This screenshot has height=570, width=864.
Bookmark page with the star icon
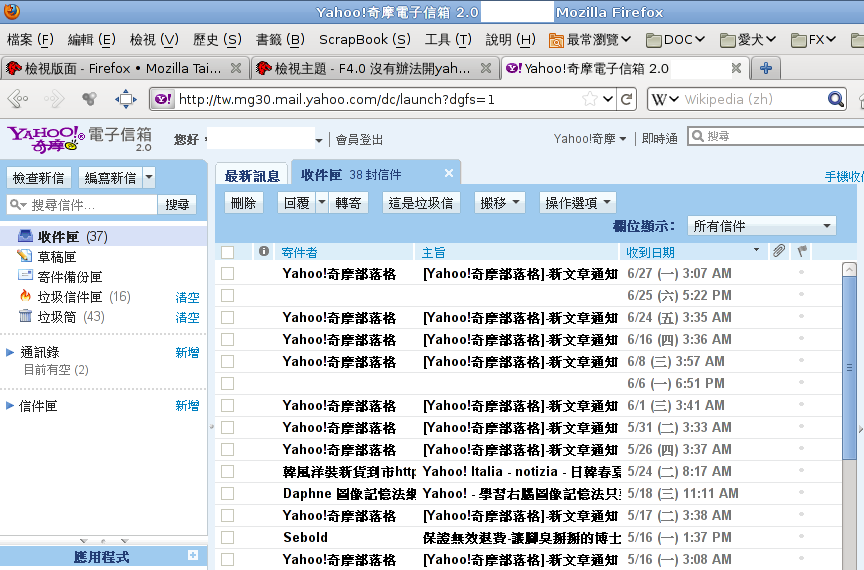coord(591,99)
